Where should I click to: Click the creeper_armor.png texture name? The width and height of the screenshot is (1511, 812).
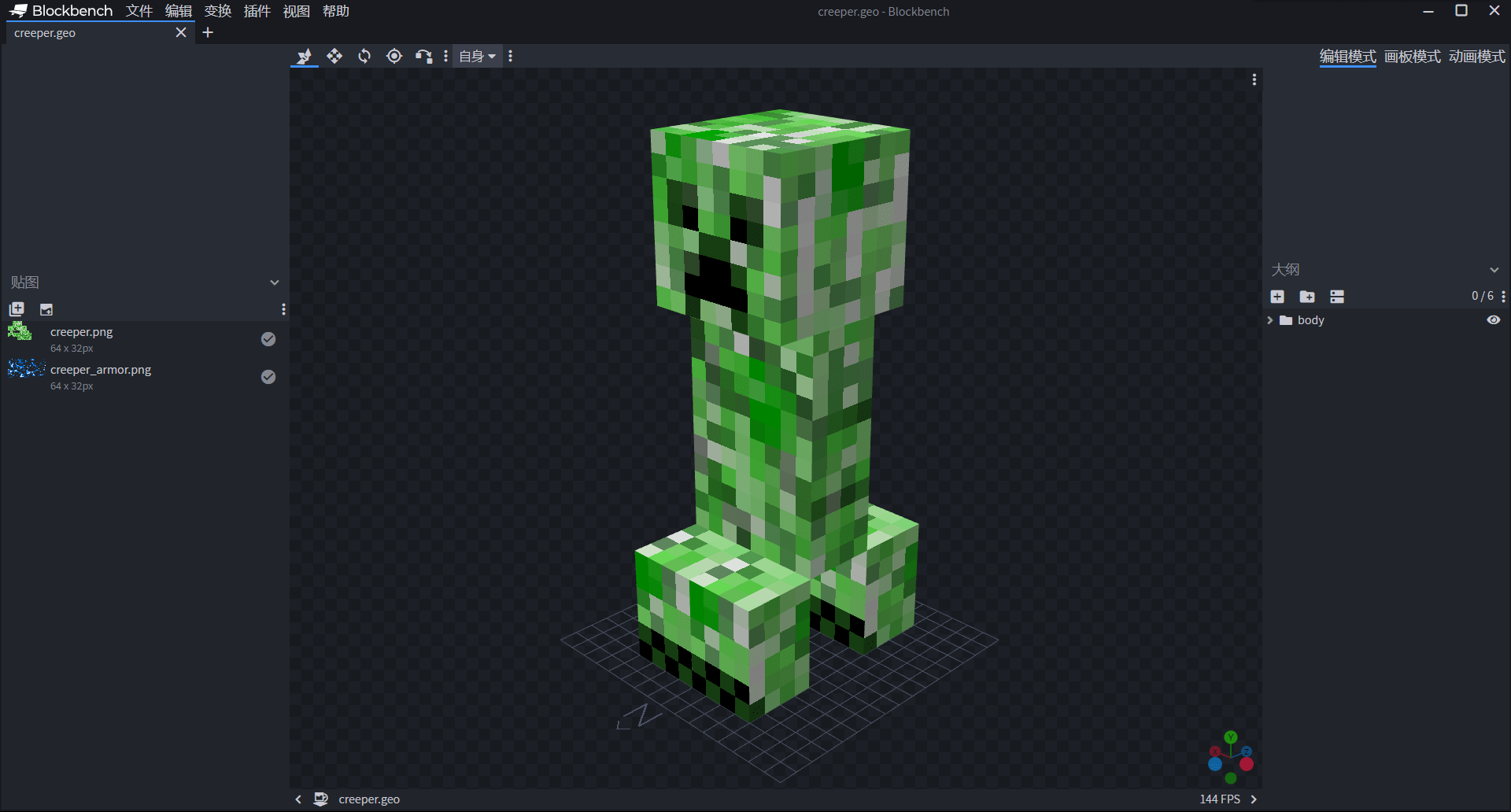coord(101,370)
